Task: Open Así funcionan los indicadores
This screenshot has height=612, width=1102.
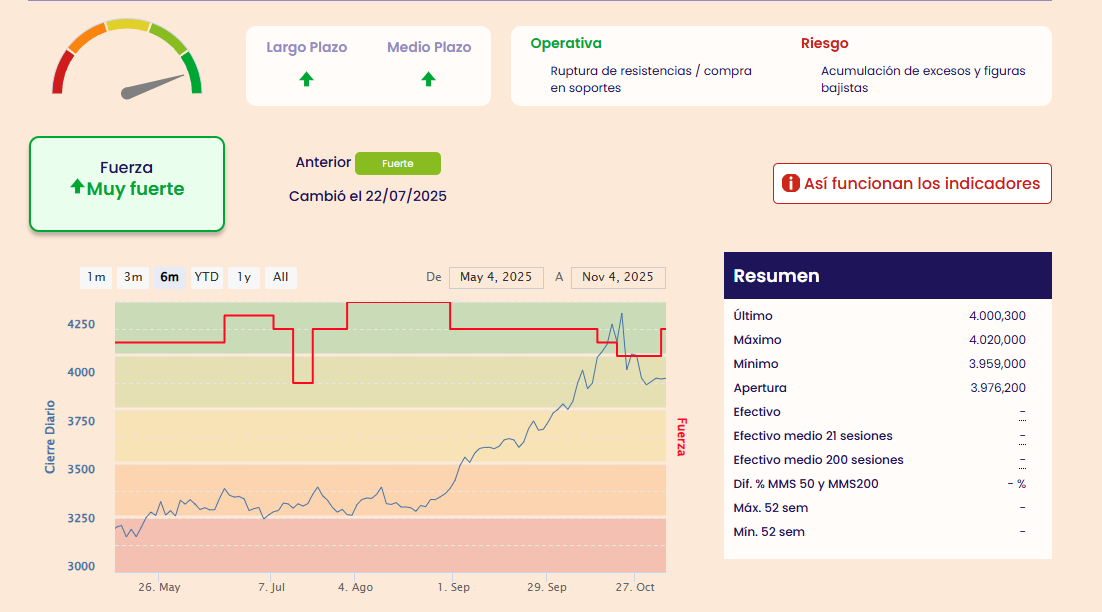Action: [911, 184]
